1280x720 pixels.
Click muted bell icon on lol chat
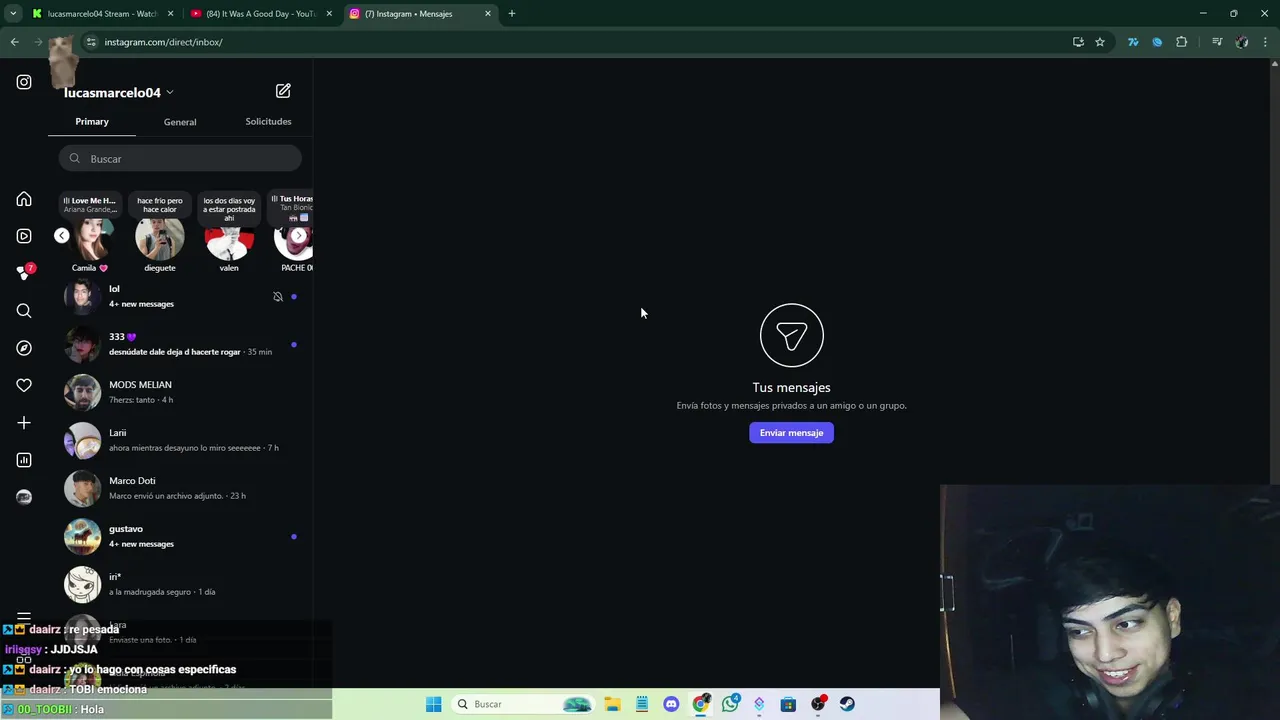278,297
